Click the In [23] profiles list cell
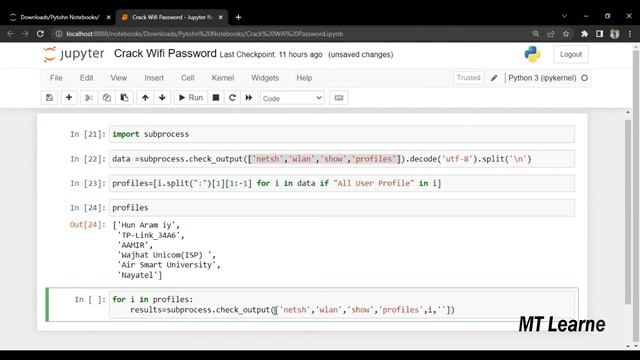The height and width of the screenshot is (360, 640). click(x=342, y=183)
